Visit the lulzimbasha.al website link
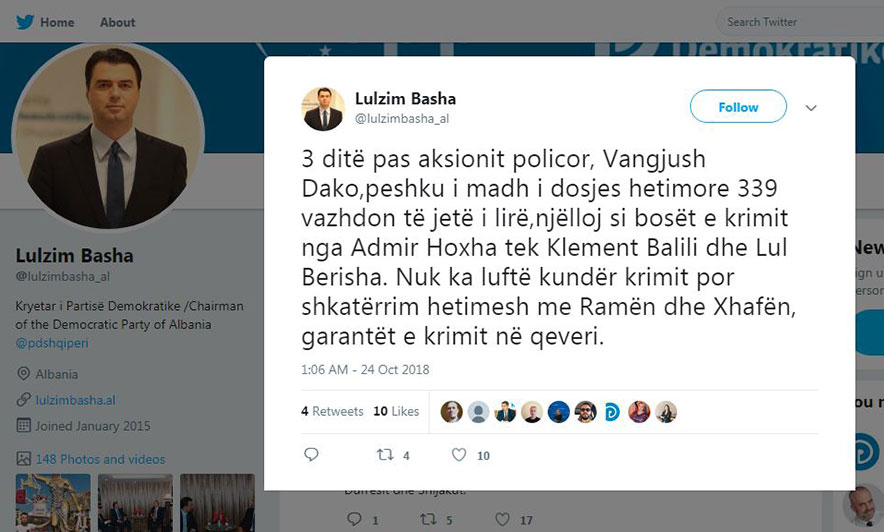 [x=76, y=400]
